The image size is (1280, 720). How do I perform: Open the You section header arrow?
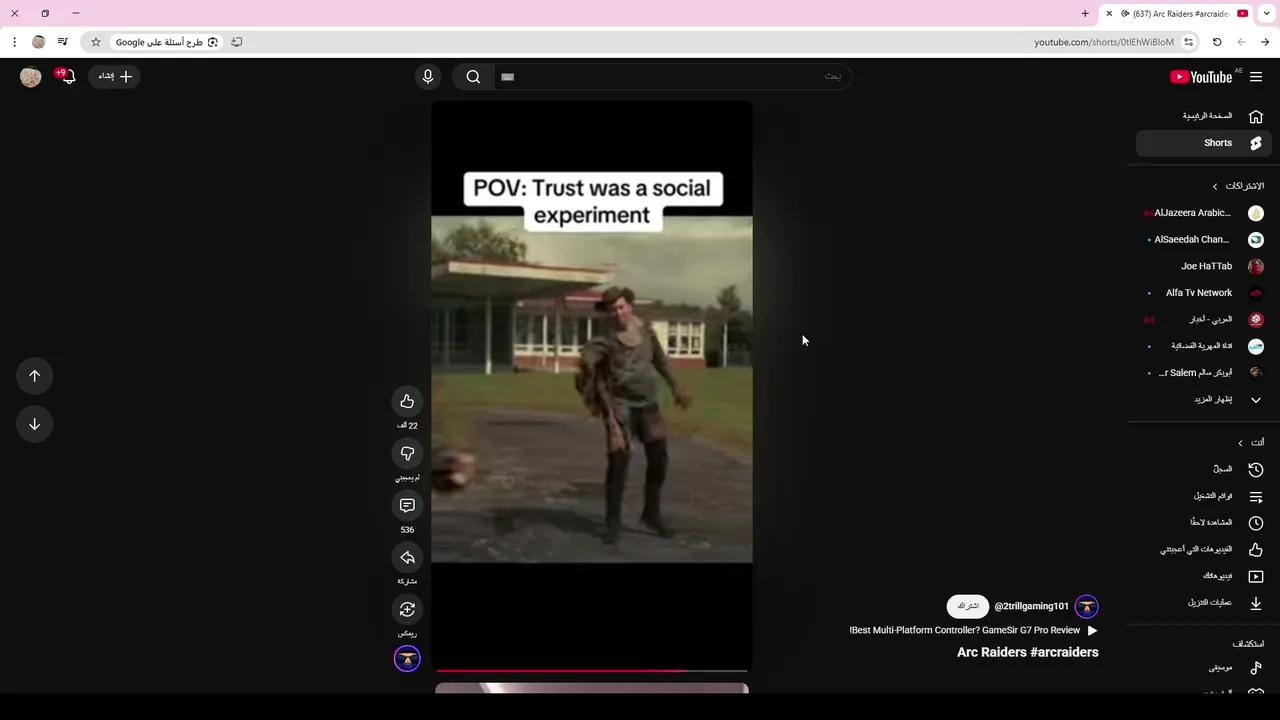coord(1240,443)
